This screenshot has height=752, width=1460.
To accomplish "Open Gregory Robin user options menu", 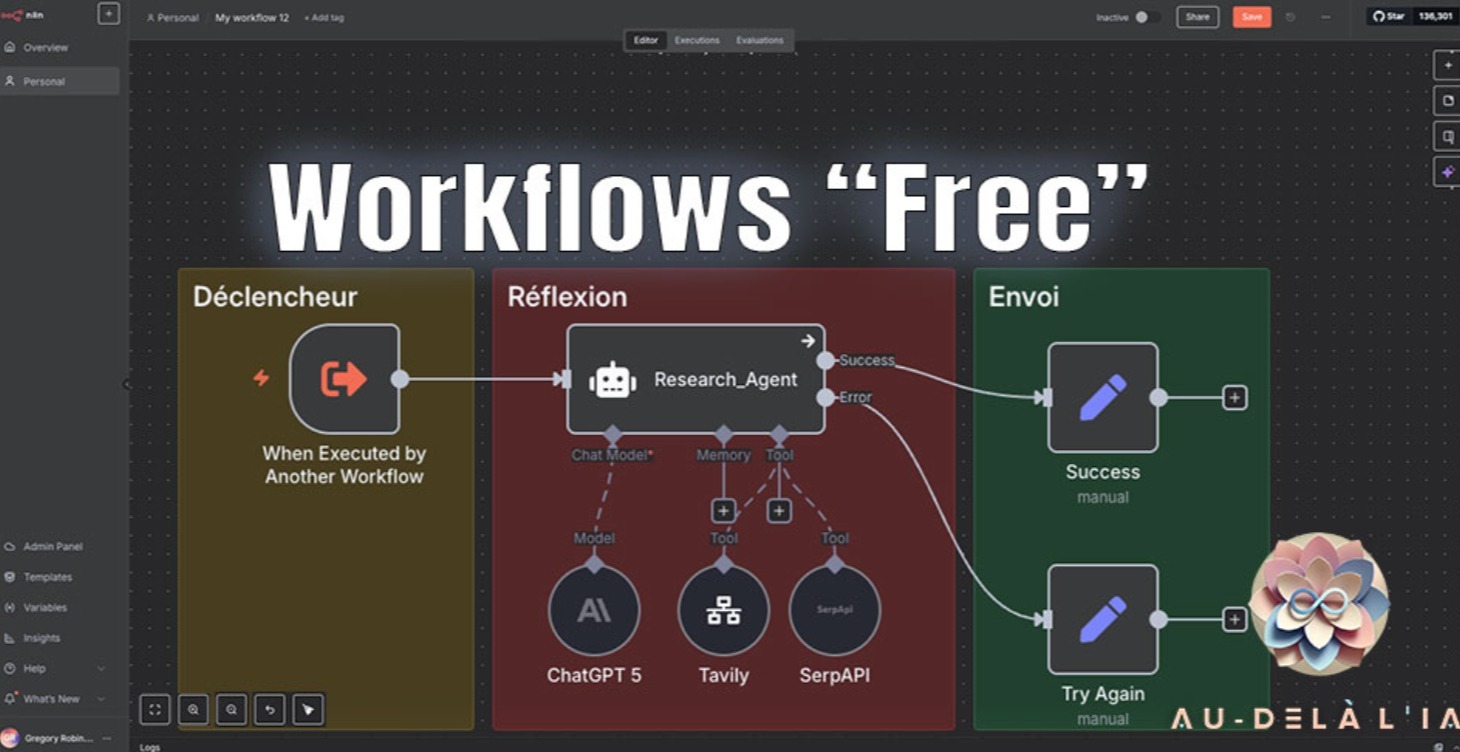I will point(106,738).
